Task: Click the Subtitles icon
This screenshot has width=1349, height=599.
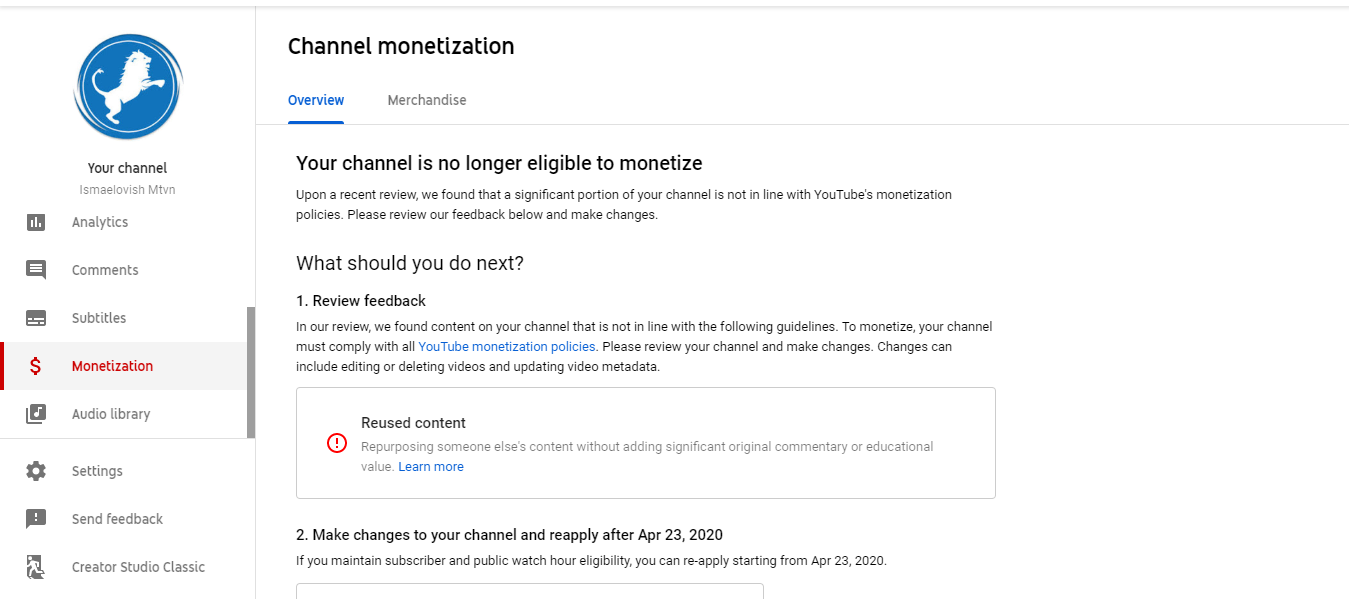Action: pyautogui.click(x=36, y=318)
